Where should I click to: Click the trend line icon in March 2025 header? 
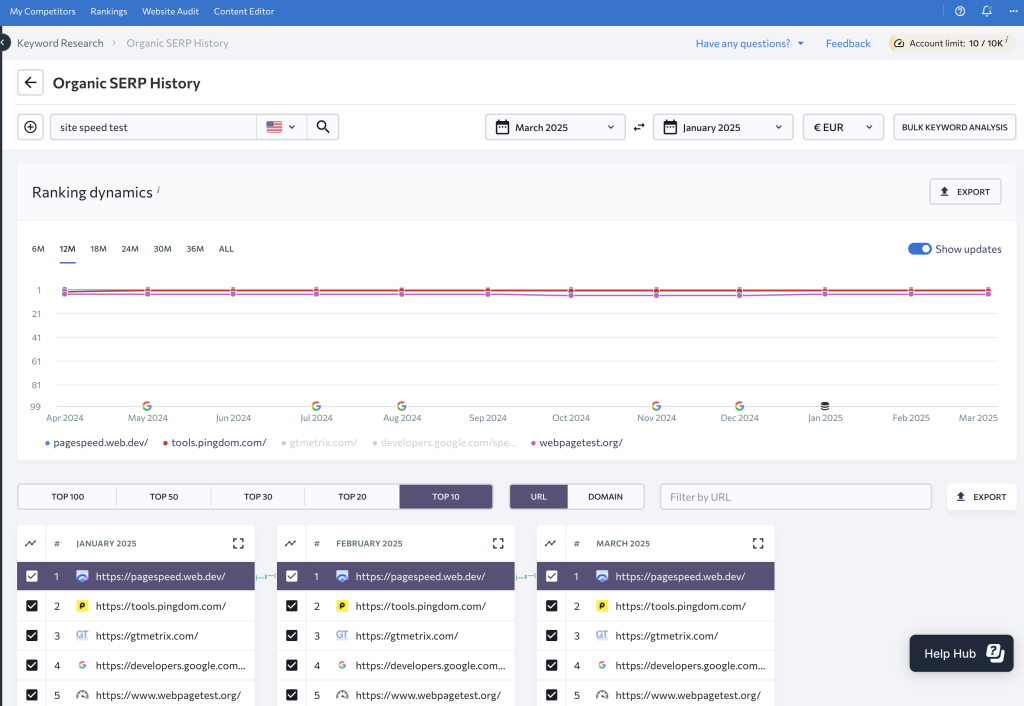(x=551, y=543)
